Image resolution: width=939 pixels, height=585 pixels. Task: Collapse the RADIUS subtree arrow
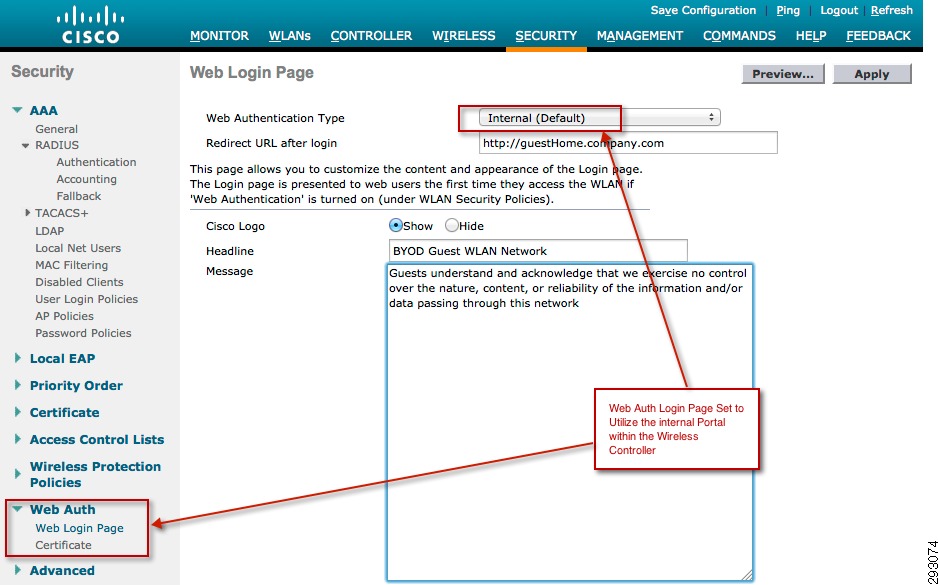tap(25, 146)
